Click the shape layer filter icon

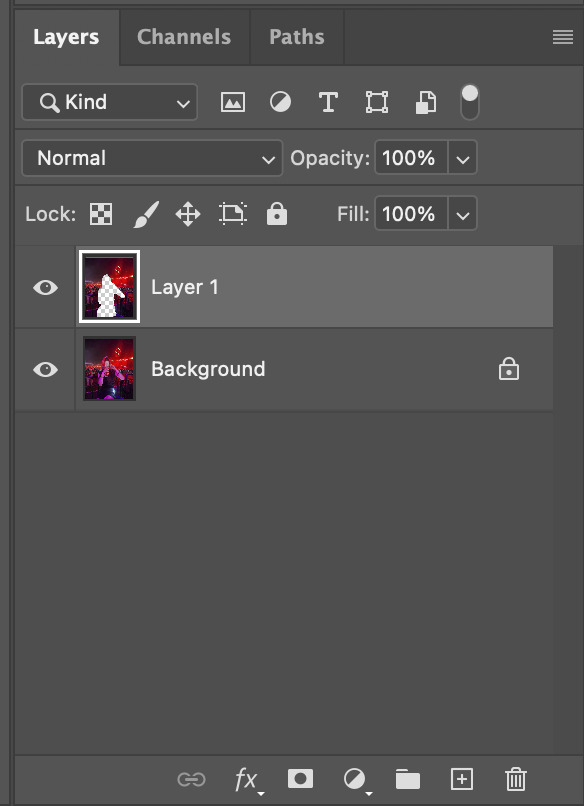[x=377, y=102]
